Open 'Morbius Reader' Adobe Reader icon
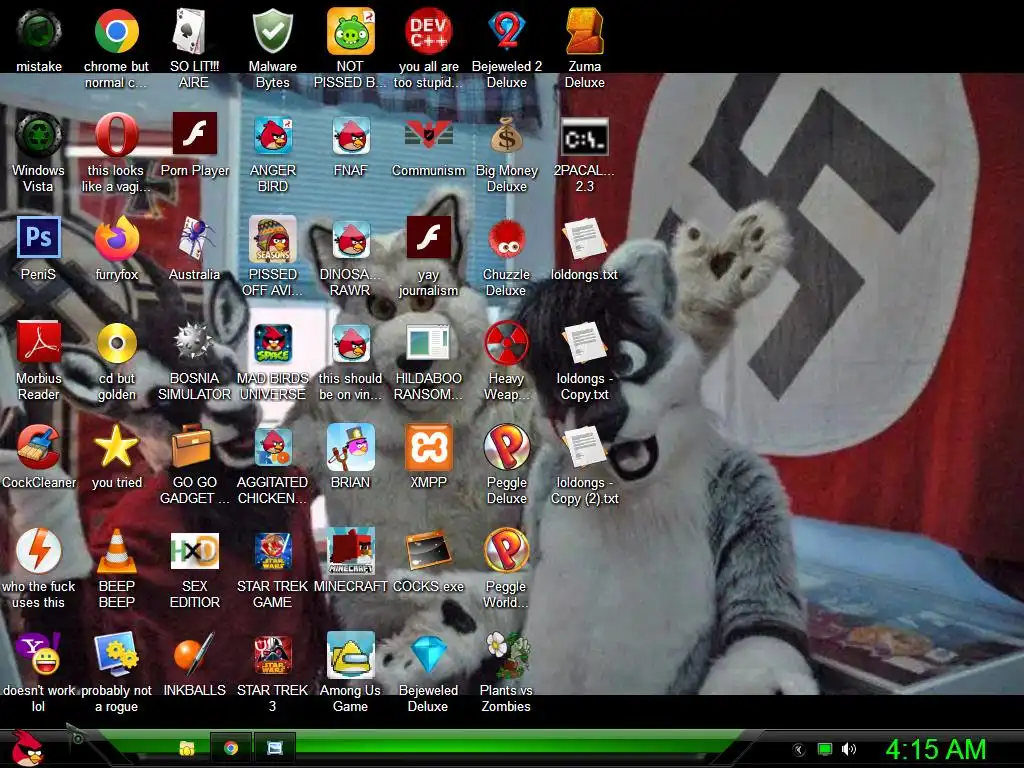 tap(39, 343)
